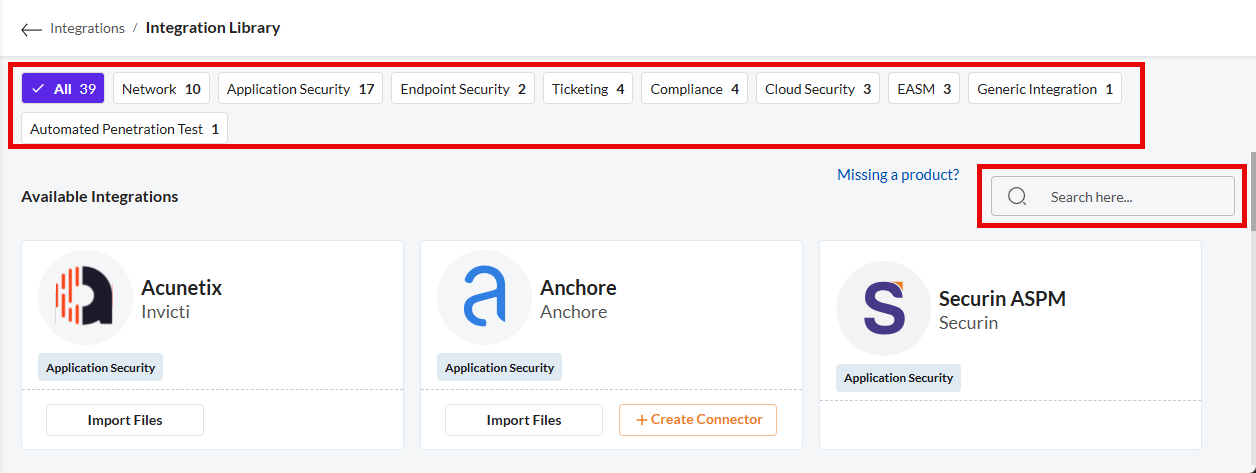Filter by Network category
The height and width of the screenshot is (473, 1256).
click(161, 89)
